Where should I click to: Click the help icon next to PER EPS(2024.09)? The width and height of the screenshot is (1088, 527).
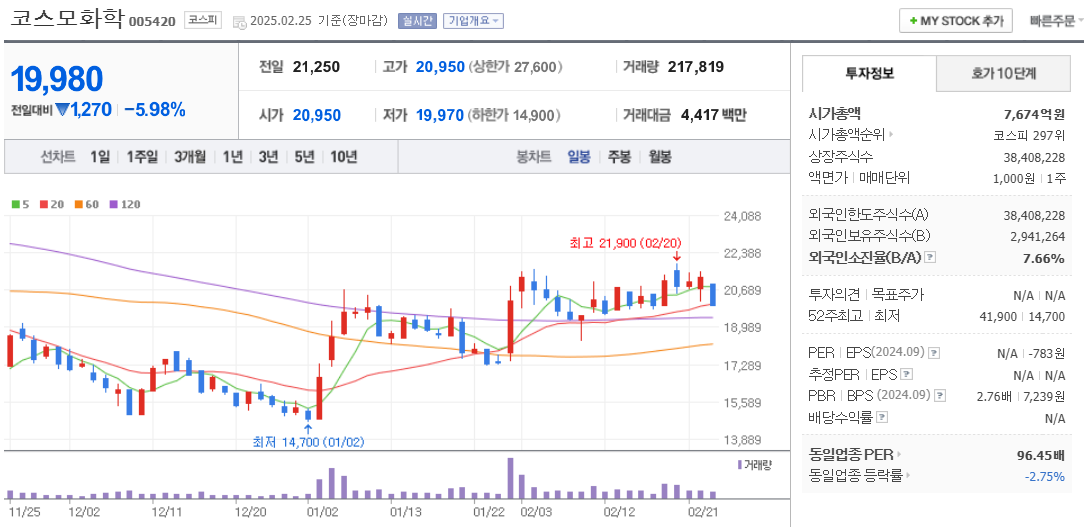click(934, 353)
